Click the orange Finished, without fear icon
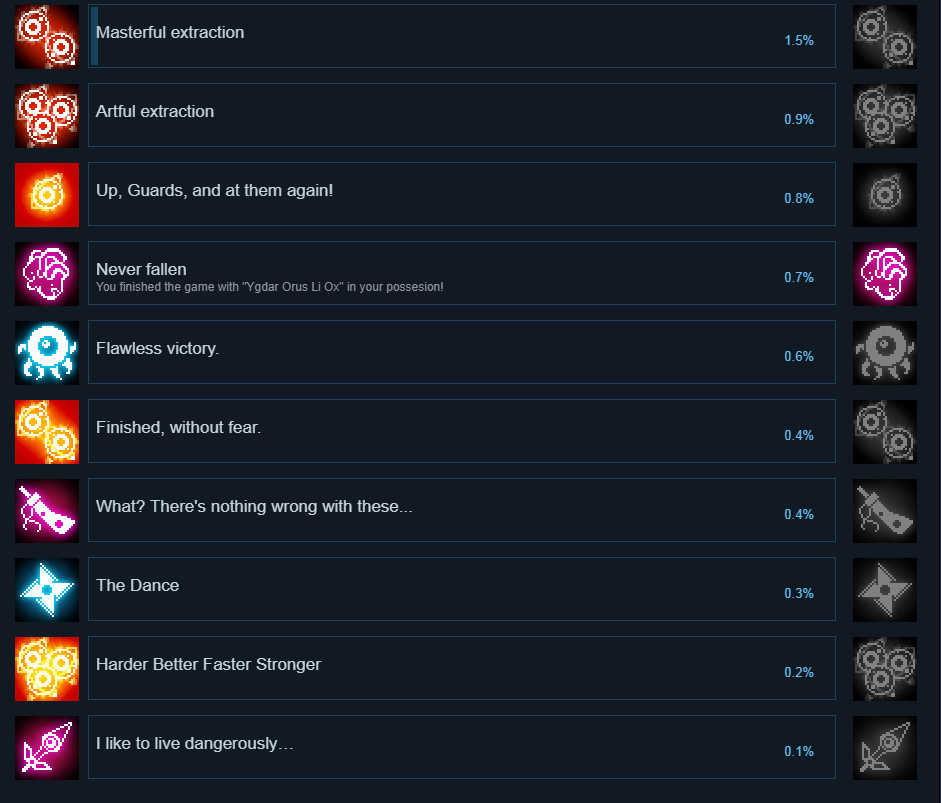Viewport: 941px width, 803px height. [47, 432]
